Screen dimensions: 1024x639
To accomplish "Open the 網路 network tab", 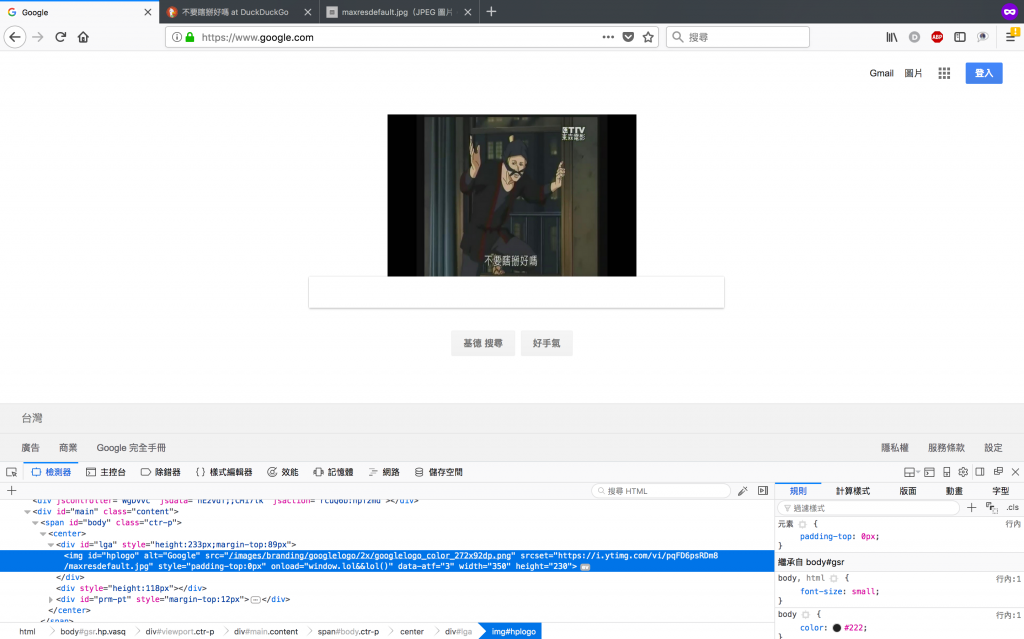I will point(384,472).
